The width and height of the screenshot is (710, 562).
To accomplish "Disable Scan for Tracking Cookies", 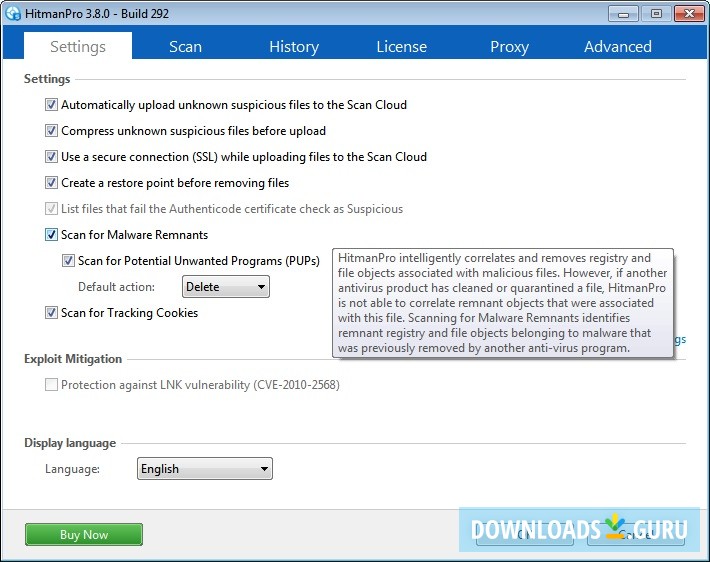I will click(51, 312).
